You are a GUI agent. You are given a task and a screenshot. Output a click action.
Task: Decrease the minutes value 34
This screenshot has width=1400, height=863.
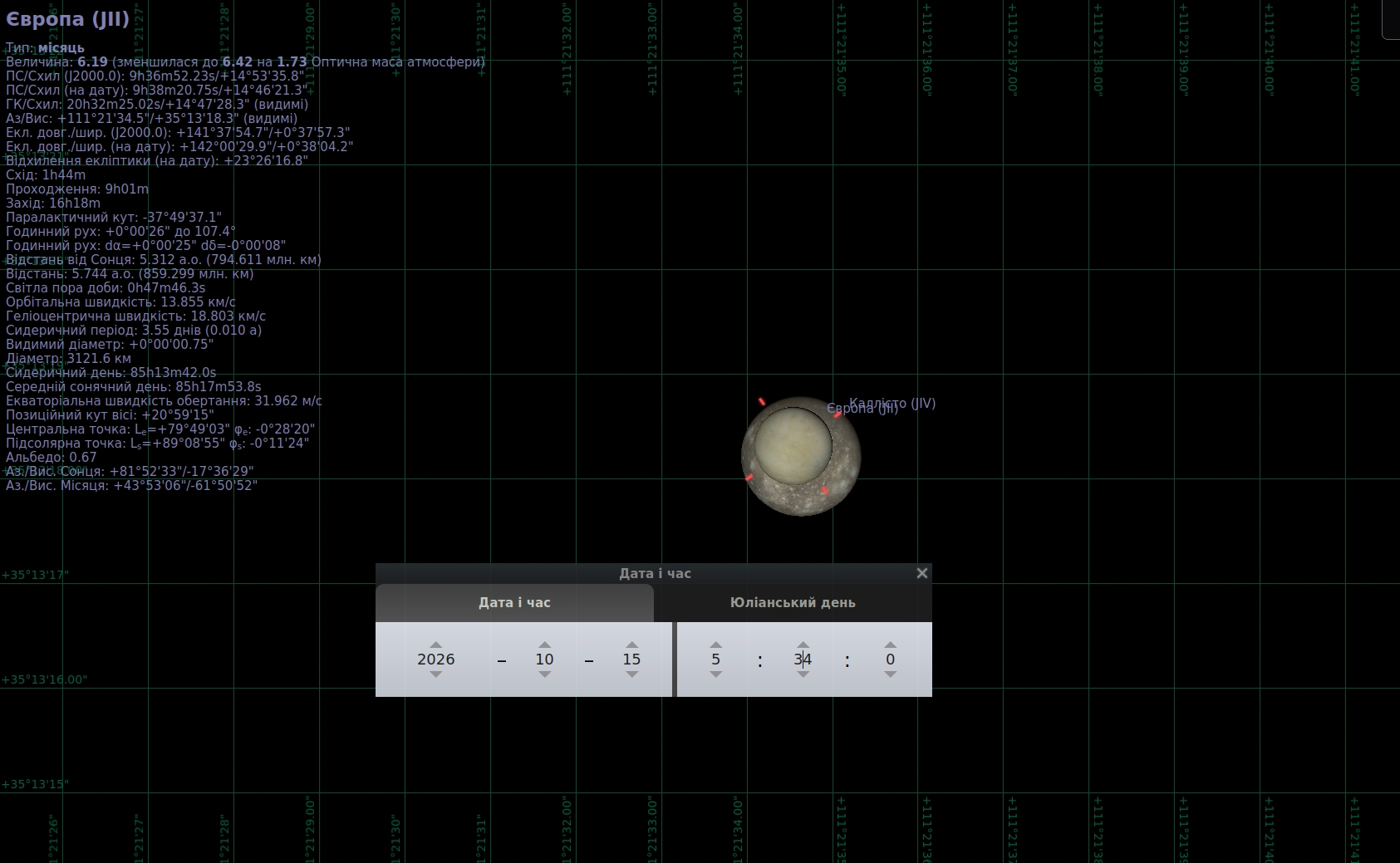pos(803,674)
